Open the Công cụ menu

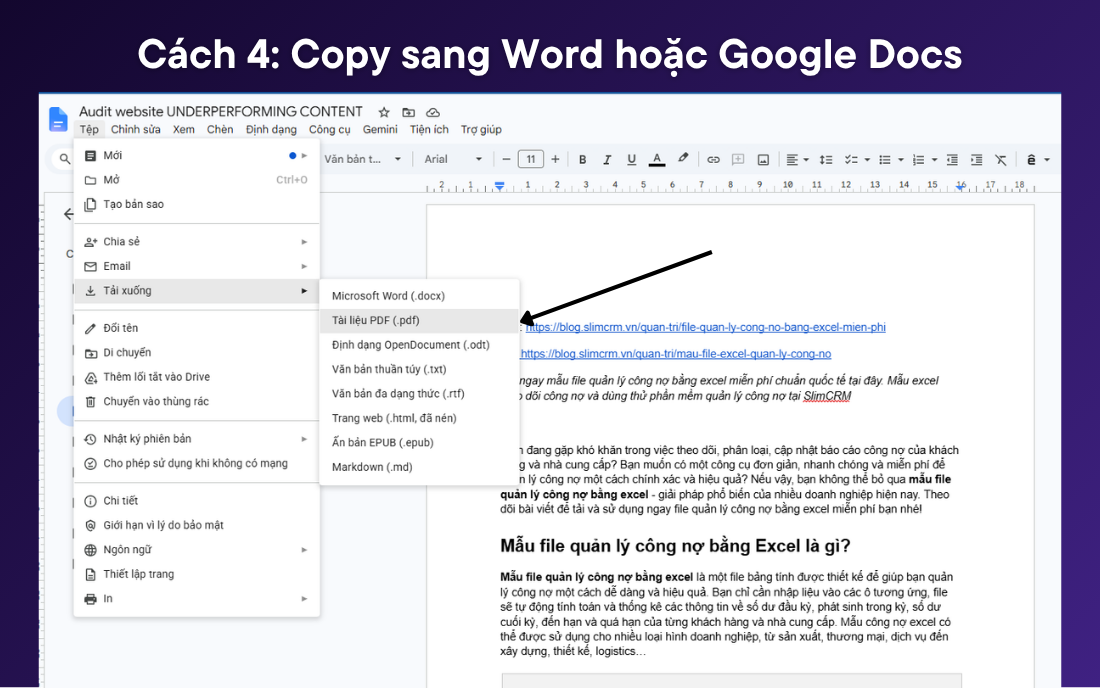[x=330, y=129]
